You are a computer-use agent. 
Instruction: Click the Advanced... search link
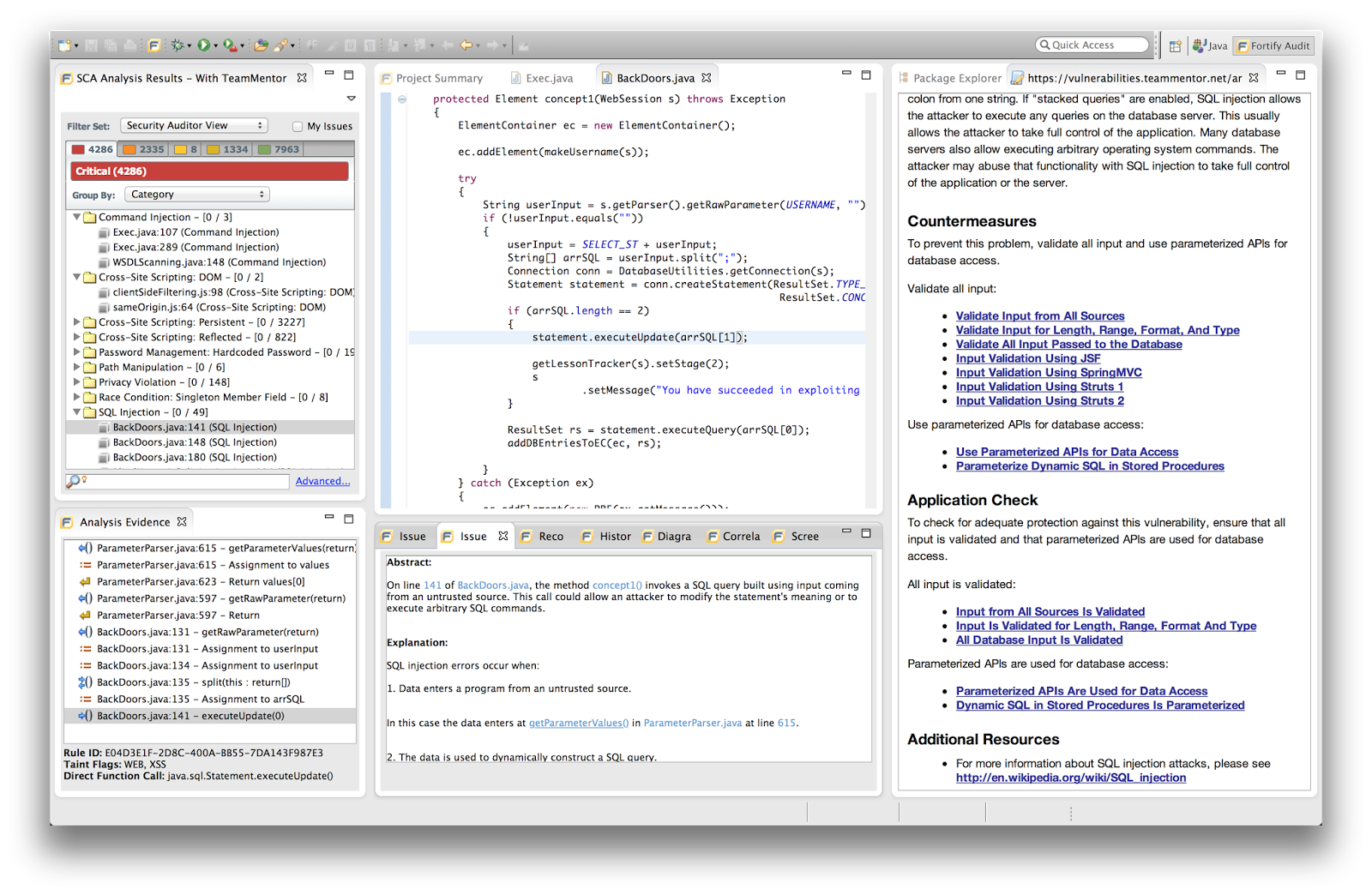(322, 481)
